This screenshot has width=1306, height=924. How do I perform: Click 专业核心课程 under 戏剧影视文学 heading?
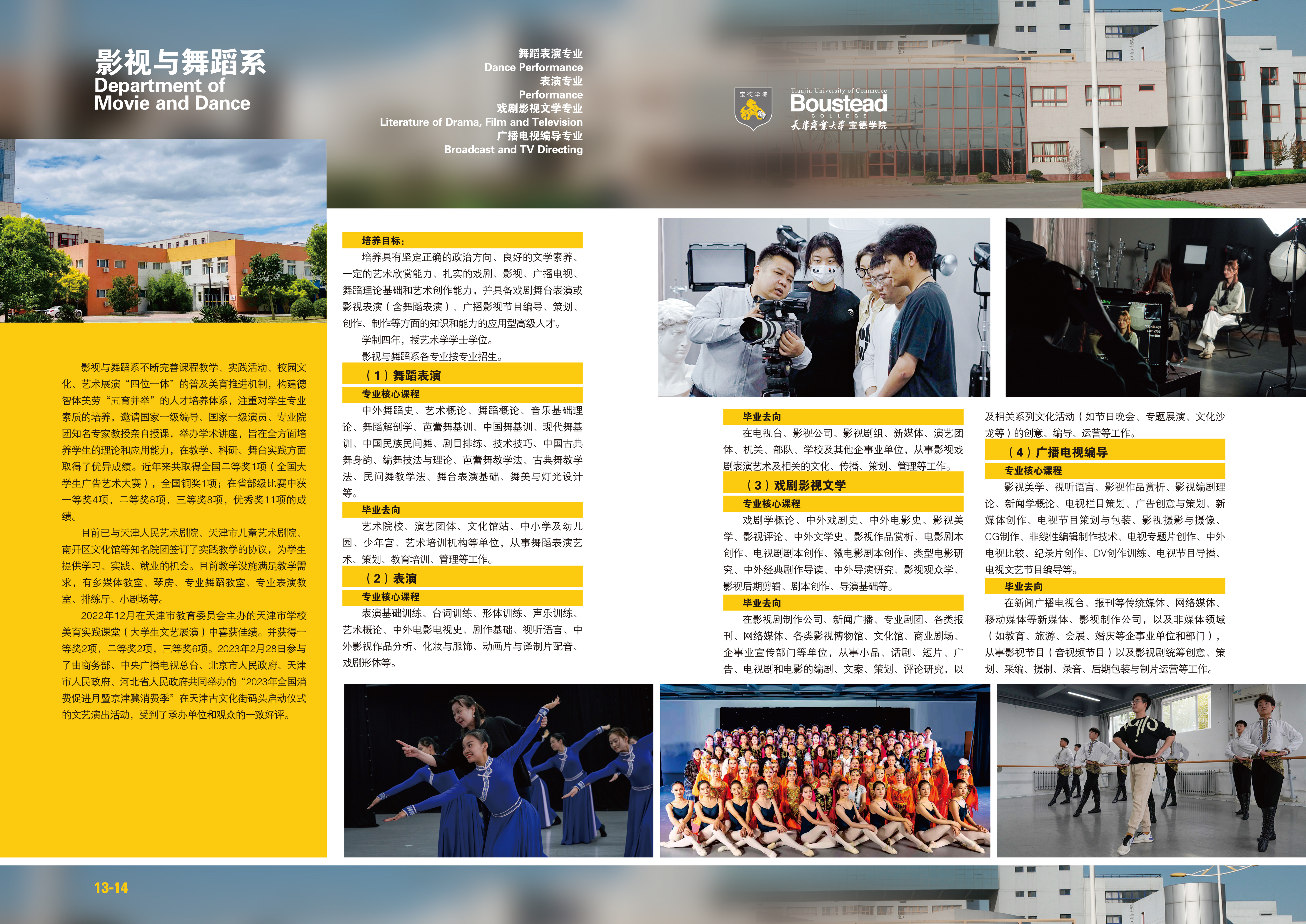(x=843, y=503)
